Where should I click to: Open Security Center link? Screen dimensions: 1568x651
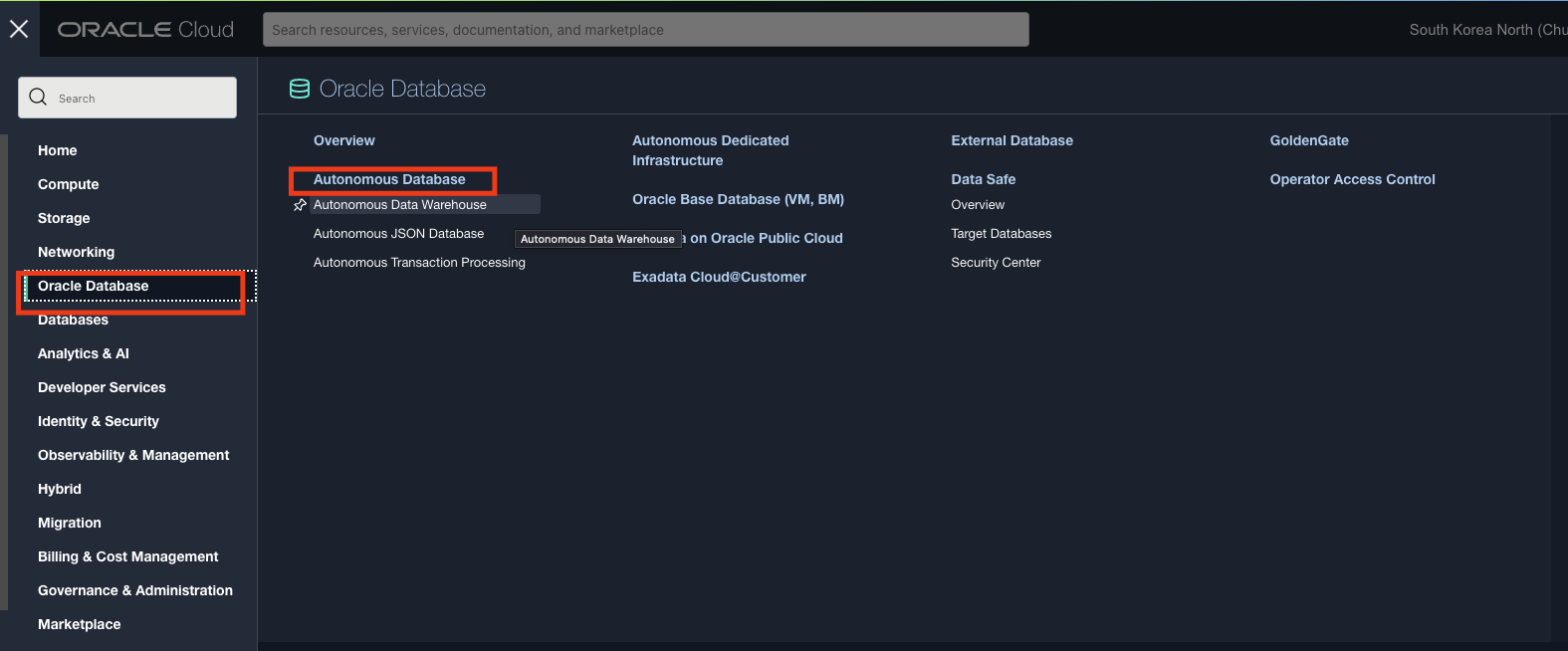tap(996, 263)
